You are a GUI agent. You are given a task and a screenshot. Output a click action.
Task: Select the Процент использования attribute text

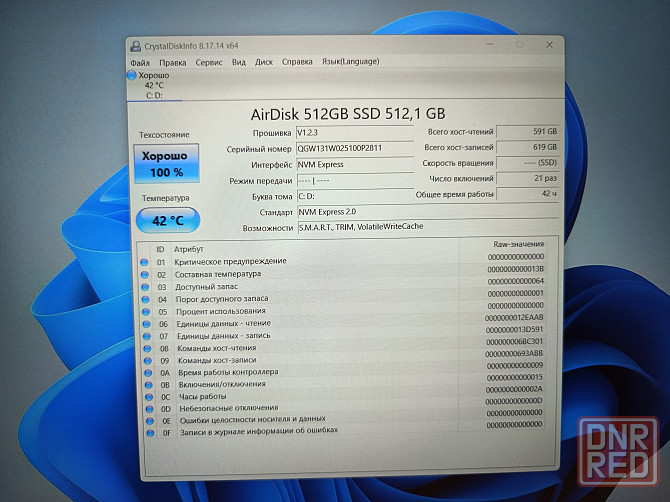tap(220, 311)
